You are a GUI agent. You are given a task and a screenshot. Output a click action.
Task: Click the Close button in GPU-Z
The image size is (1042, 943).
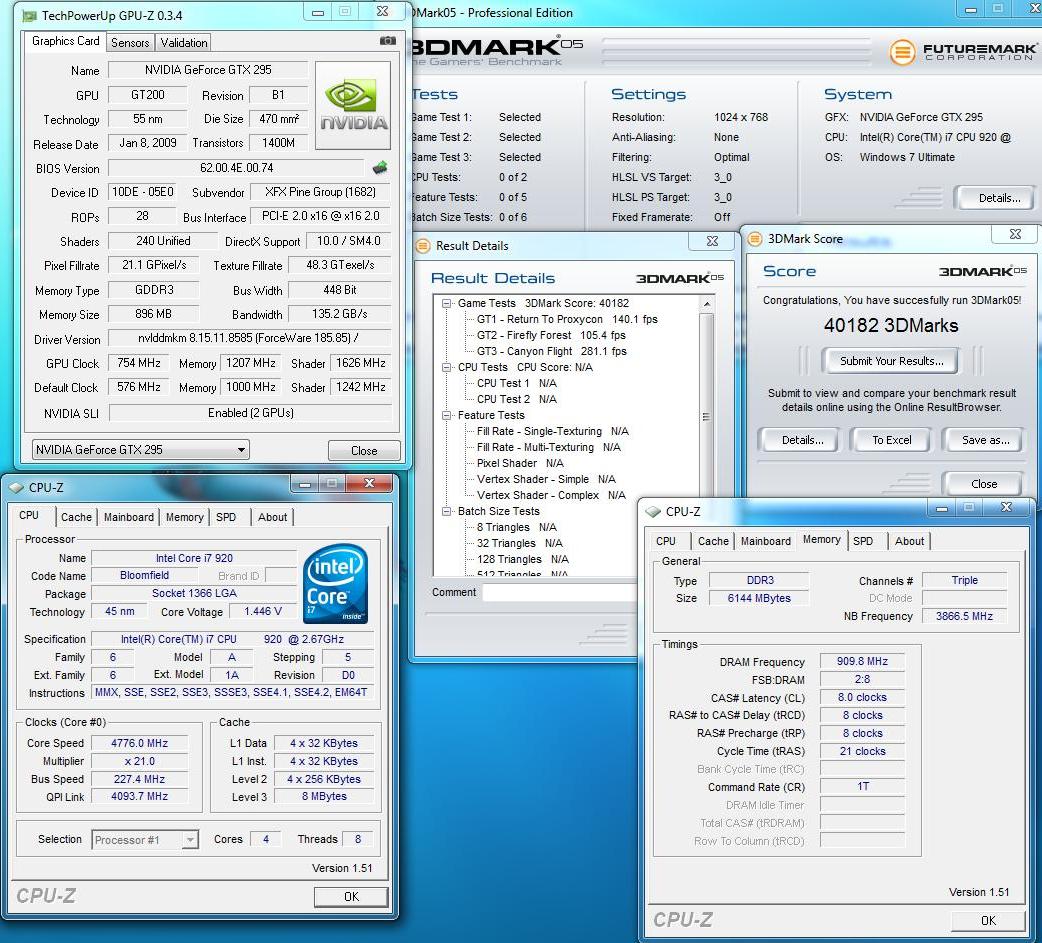364,451
